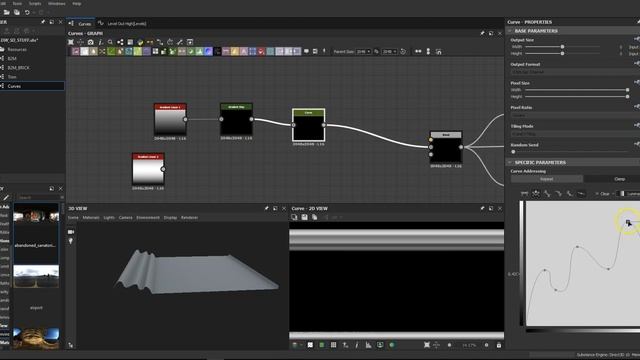This screenshot has width=640, height=360.
Task: Pin the Curves GRAPH panel
Action: click(482, 33)
